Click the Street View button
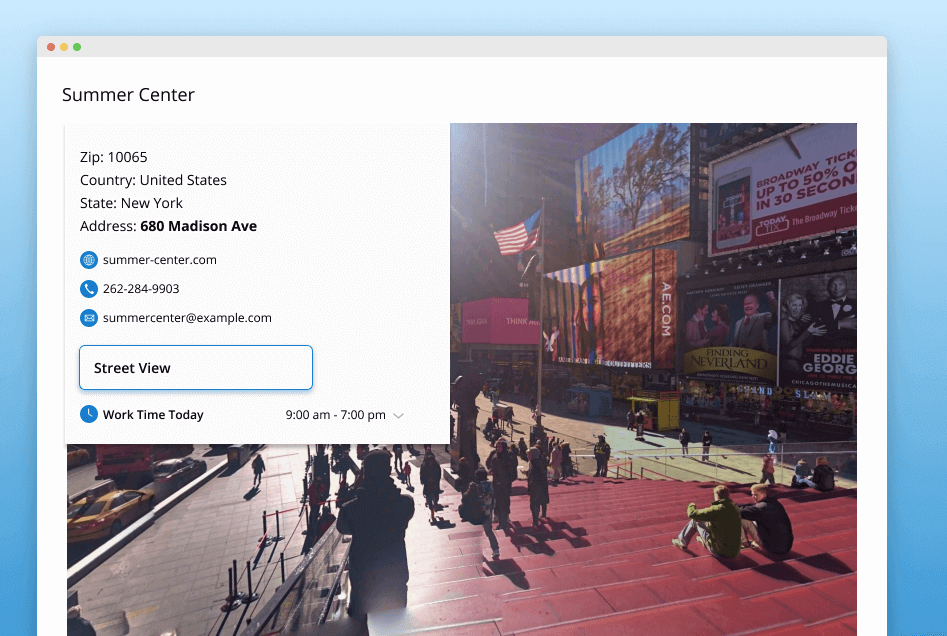Screen dimensions: 947x636 click(x=195, y=367)
